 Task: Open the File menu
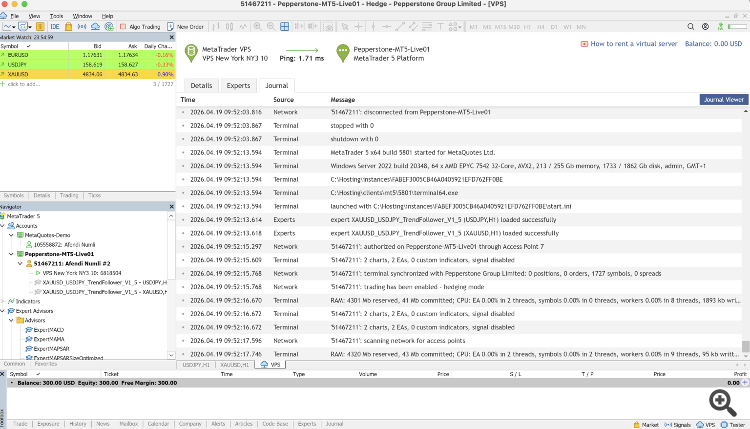point(15,16)
